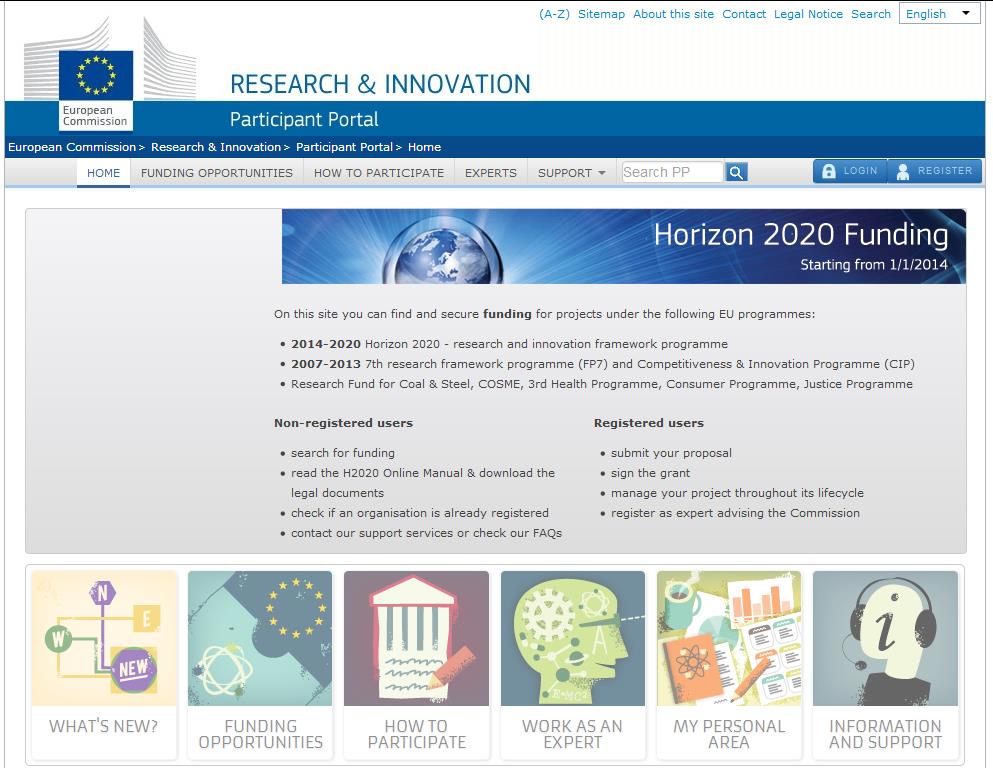
Task: Click "contact our support services" item
Action: click(426, 533)
